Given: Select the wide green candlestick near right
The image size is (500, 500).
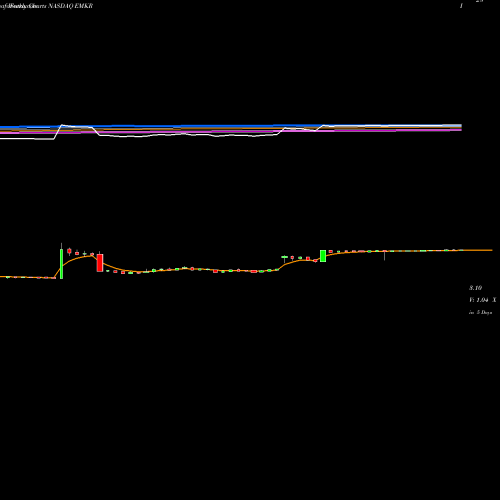Looking at the screenshot, I should coord(323,256).
